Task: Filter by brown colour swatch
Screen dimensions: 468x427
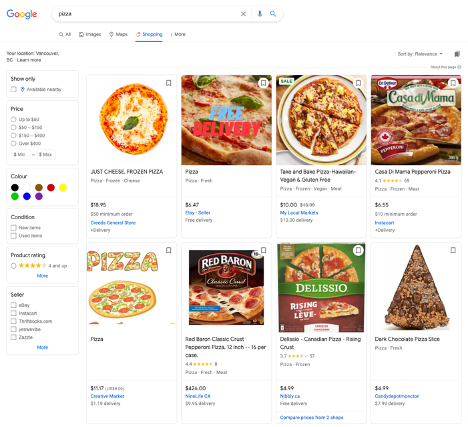Action: 39,188
